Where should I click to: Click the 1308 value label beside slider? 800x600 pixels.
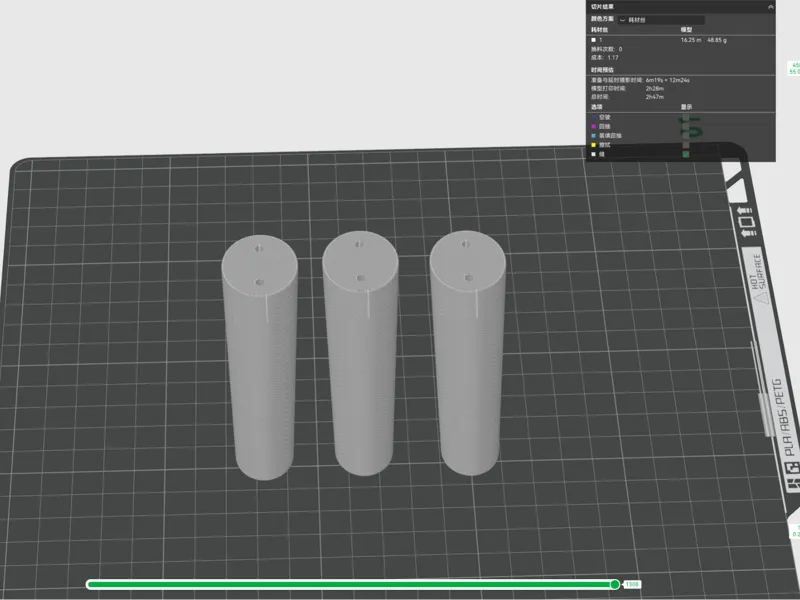tap(632, 584)
